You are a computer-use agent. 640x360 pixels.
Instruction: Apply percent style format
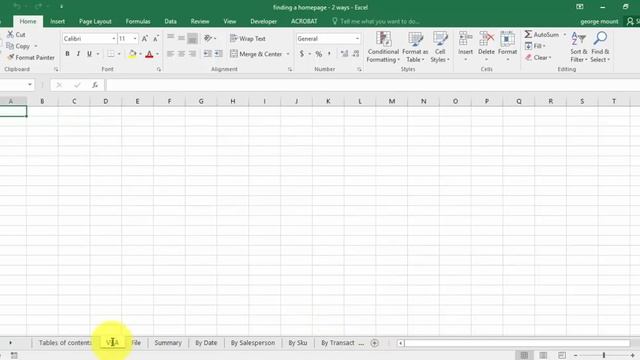[x=319, y=54]
